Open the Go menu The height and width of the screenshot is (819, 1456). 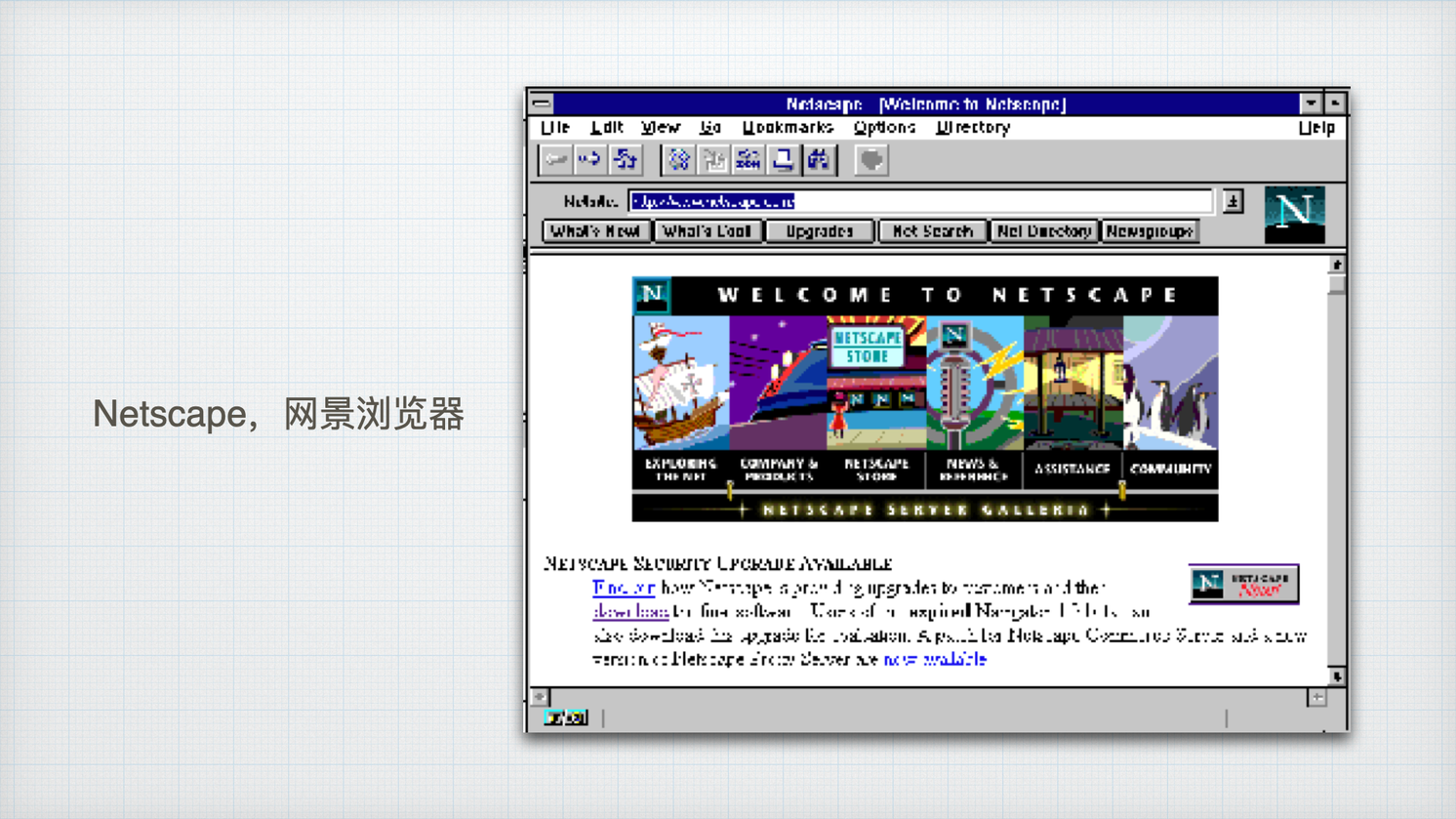point(710,128)
